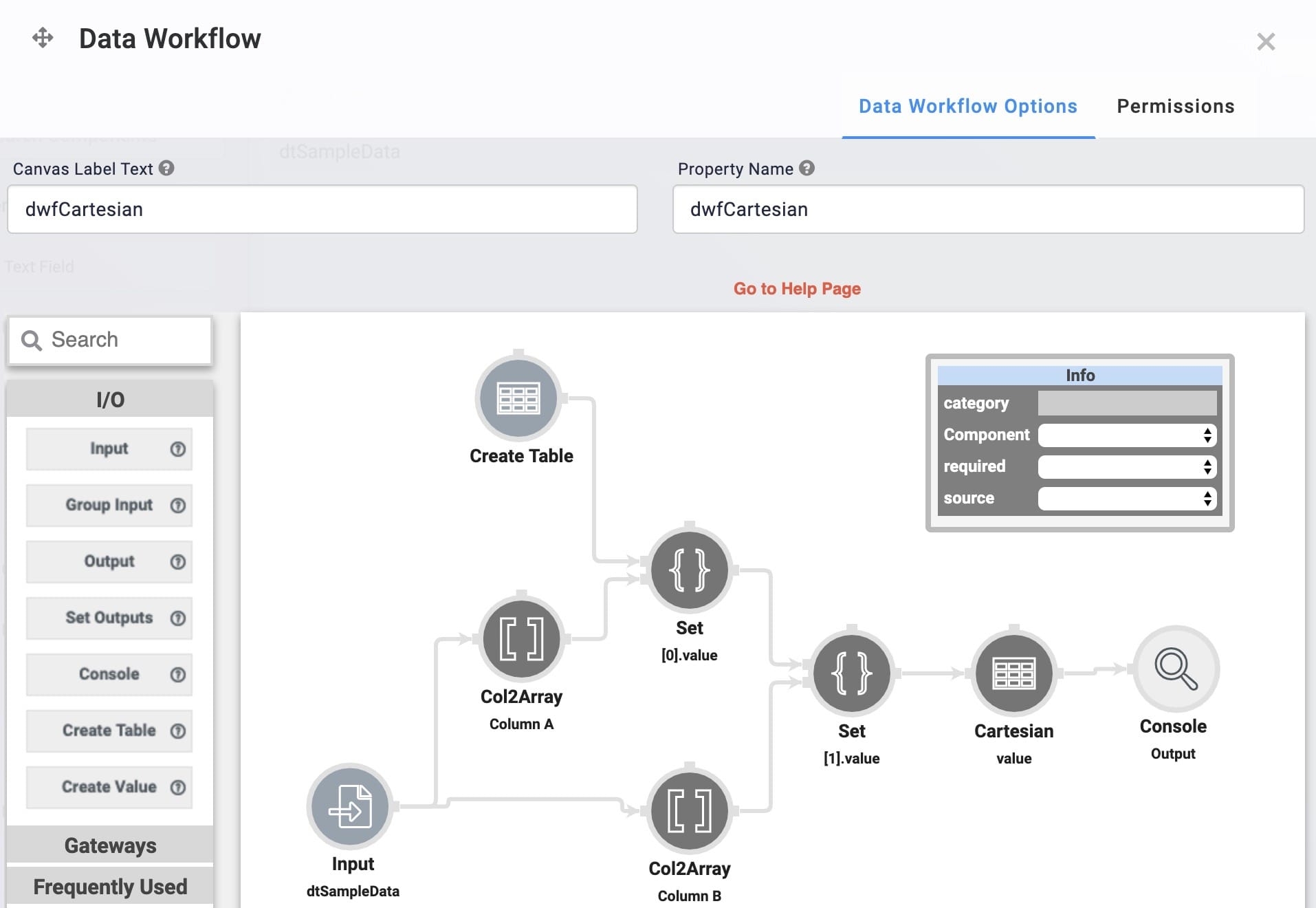
Task: Click the Info panel header
Action: [x=1079, y=376]
